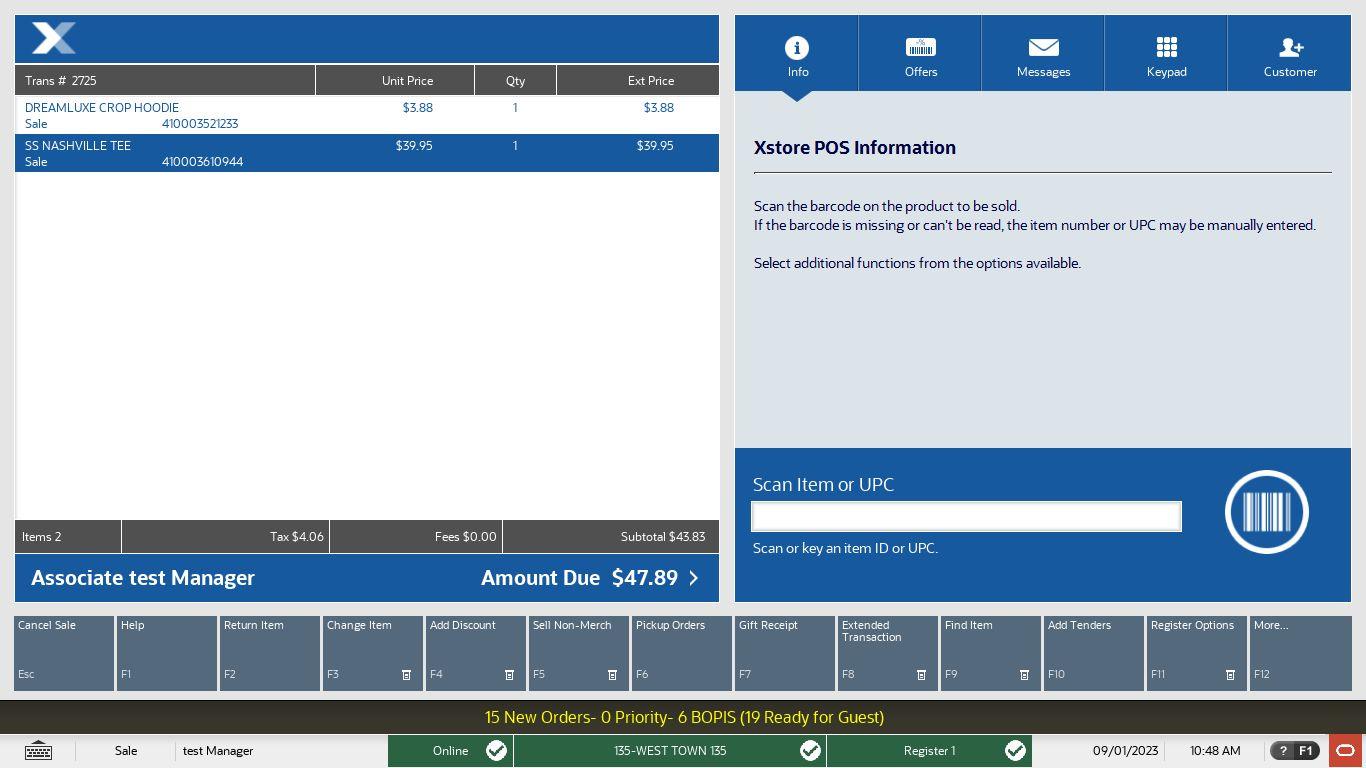Click the trash icon on Add Discount button
This screenshot has height=768, width=1366.
(509, 675)
